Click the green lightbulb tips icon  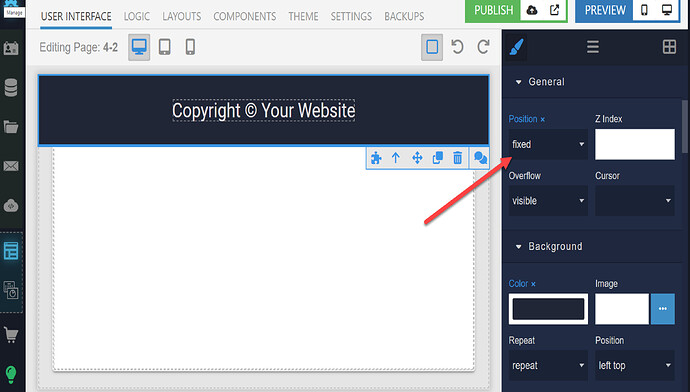(11, 375)
